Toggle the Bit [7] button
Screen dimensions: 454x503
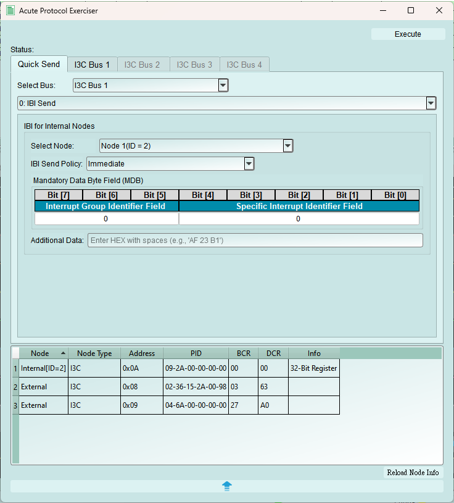[x=58, y=195]
